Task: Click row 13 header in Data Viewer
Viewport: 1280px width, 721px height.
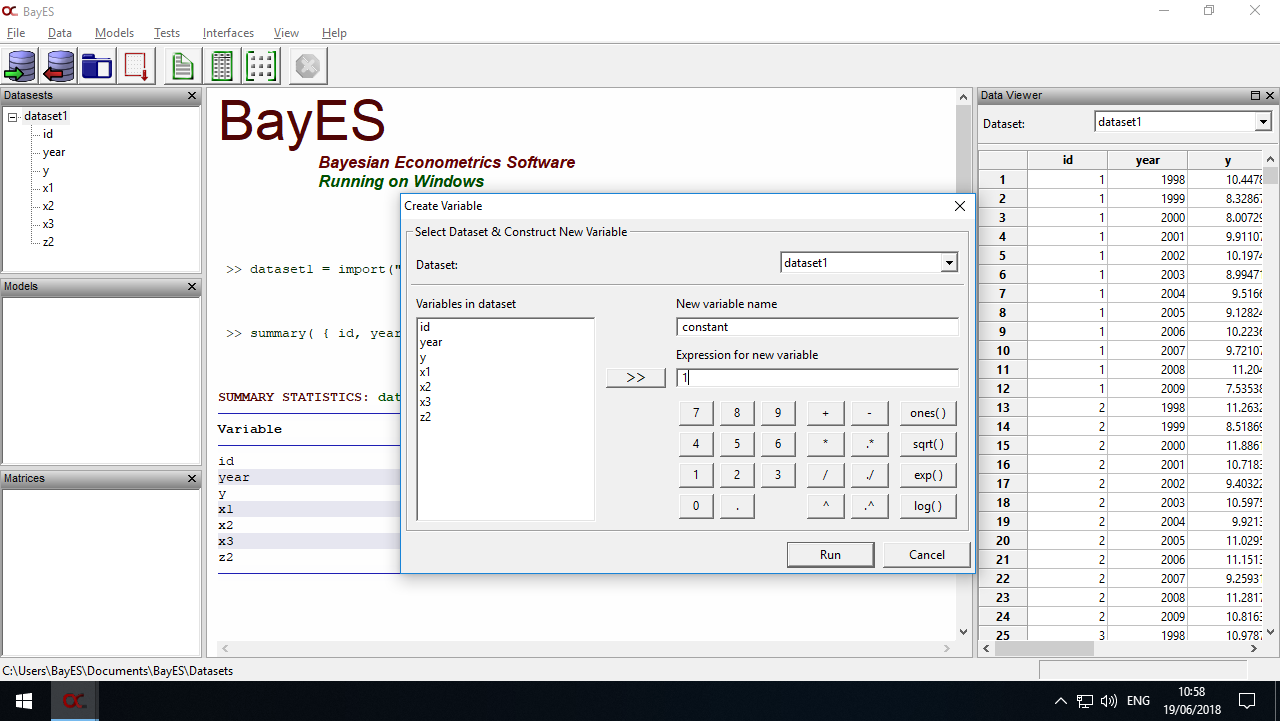Action: click(1003, 408)
